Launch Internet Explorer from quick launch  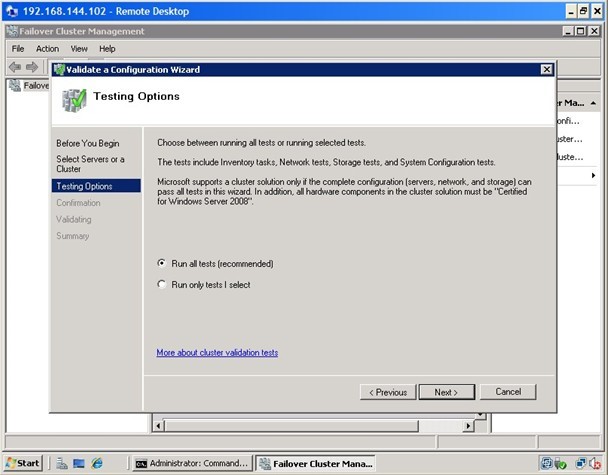point(97,463)
